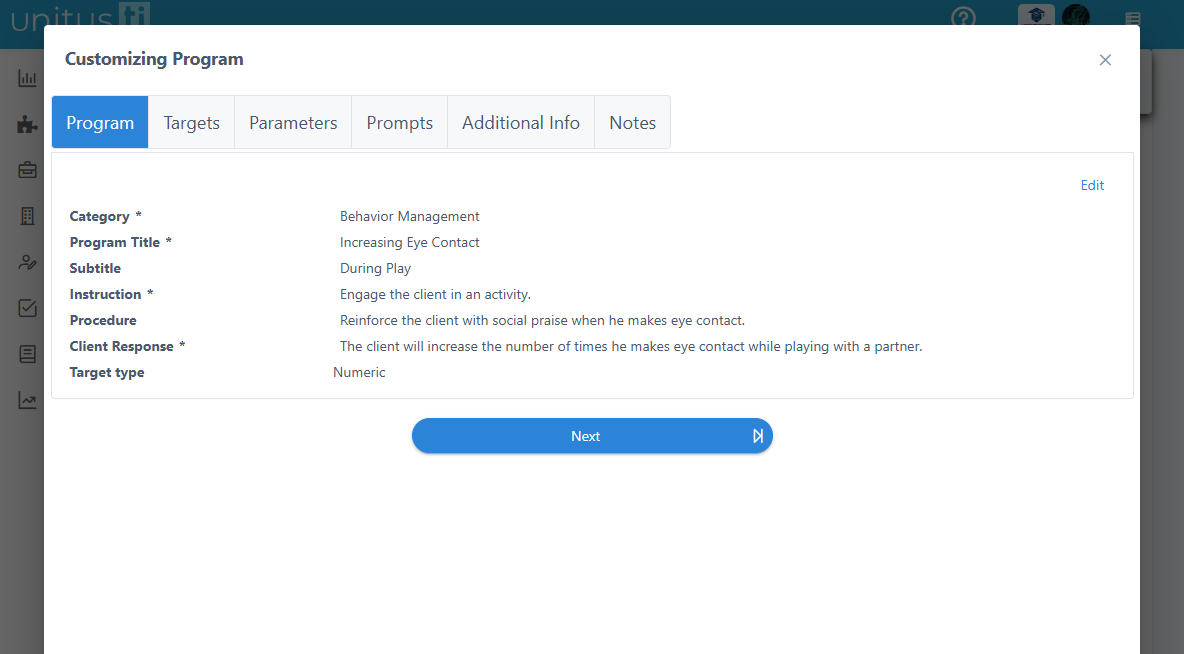Open the hamburger menu in header
Screen dimensions: 1184x654
point(1133,18)
